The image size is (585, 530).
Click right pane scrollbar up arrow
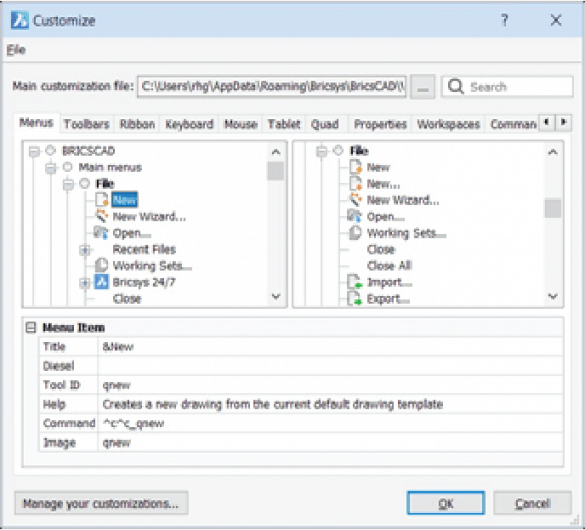[x=553, y=152]
